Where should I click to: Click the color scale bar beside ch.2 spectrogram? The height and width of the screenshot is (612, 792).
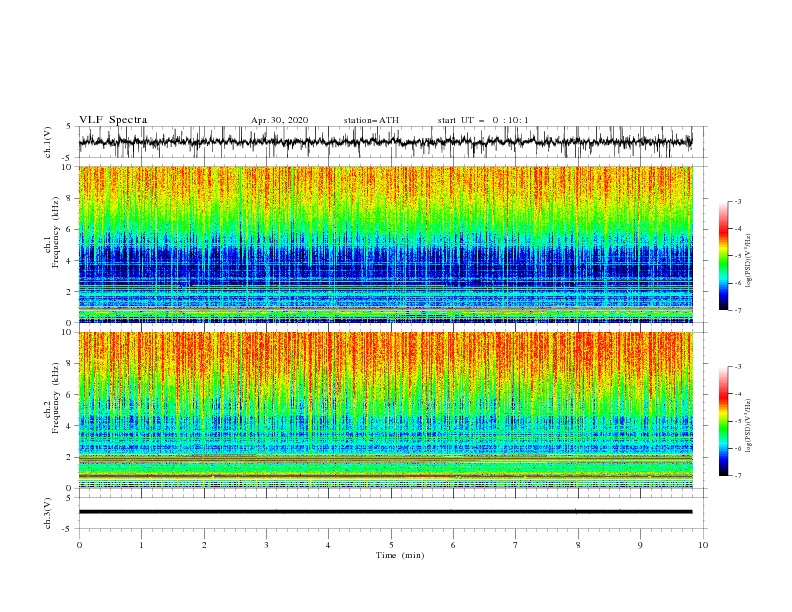(x=723, y=421)
